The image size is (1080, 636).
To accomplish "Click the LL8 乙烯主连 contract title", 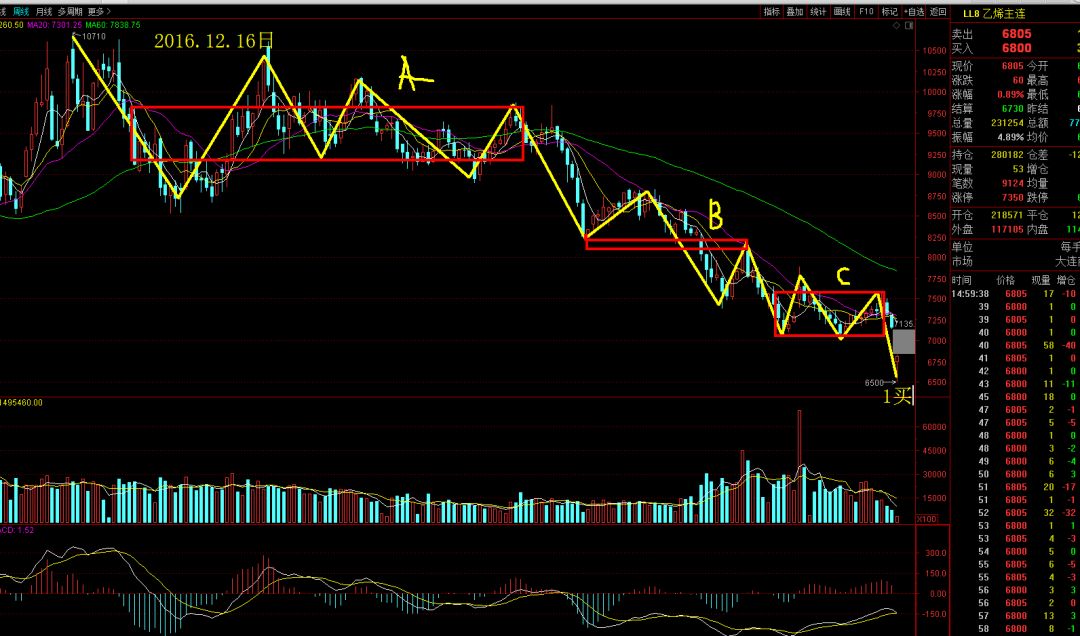I will point(994,14).
